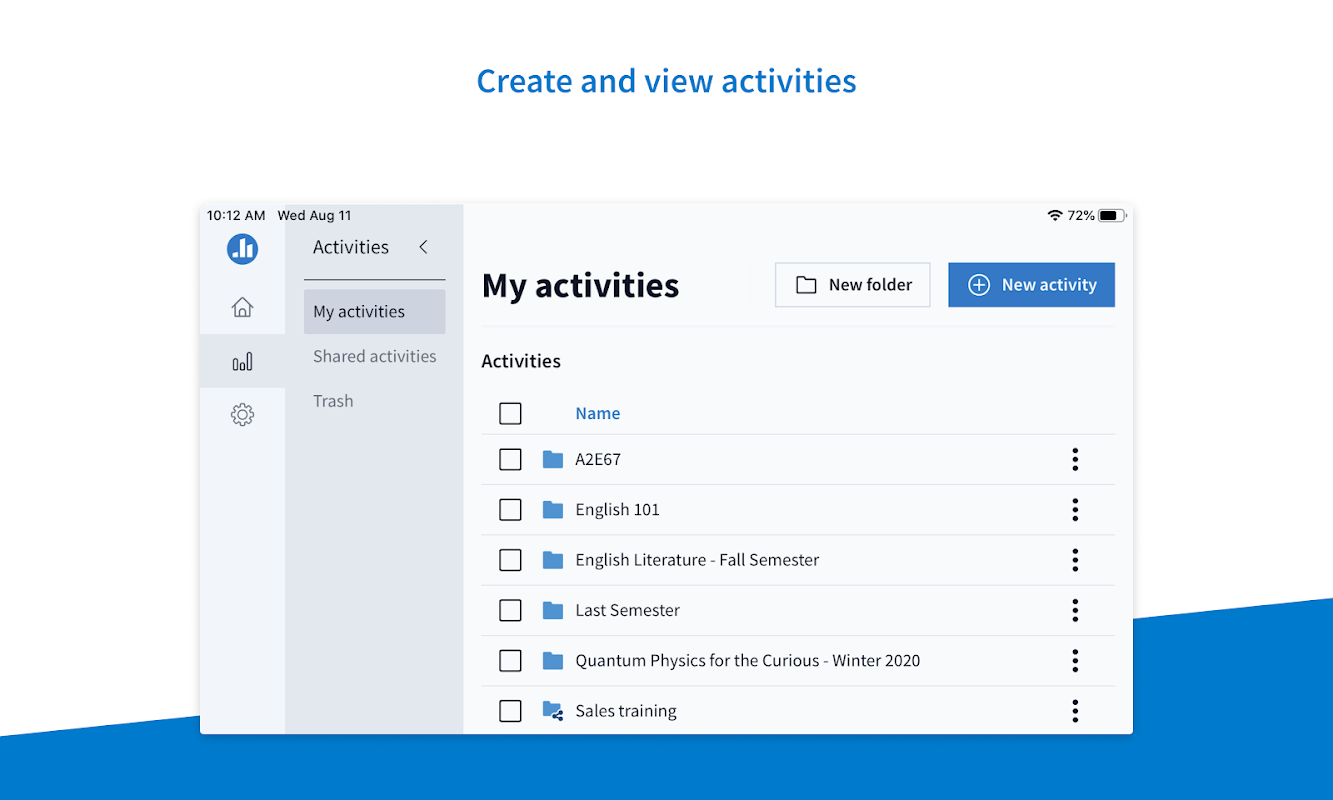Open the Sales training folder name

[626, 711]
